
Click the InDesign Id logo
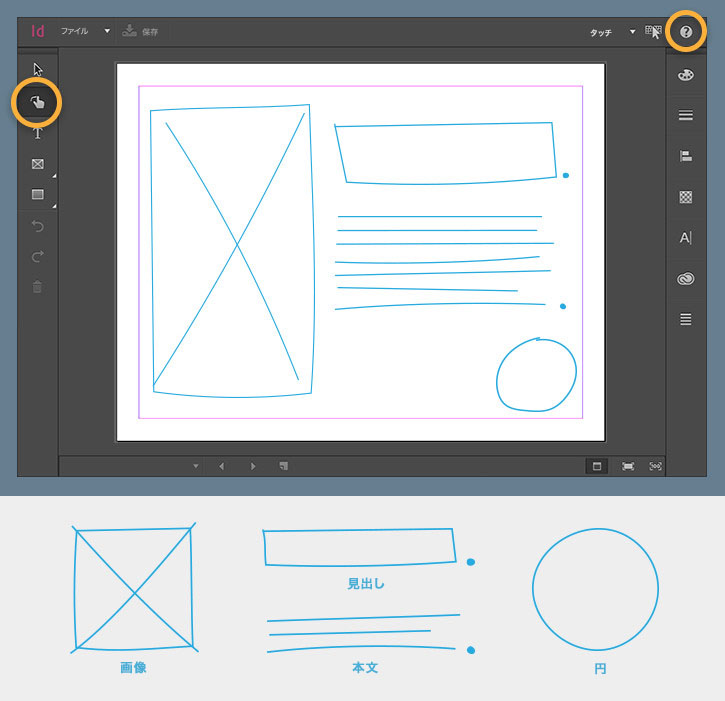pos(37,31)
